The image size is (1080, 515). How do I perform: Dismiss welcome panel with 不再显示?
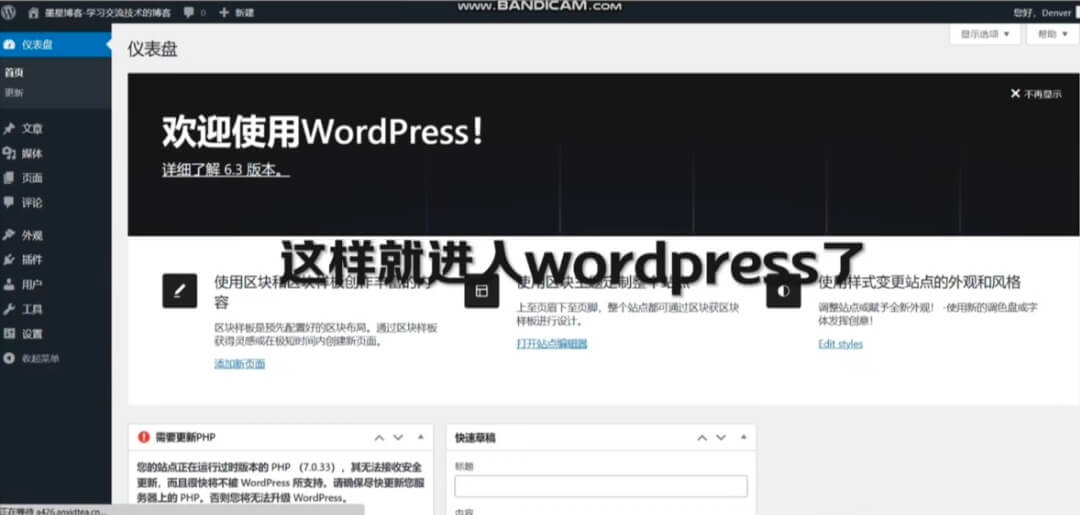coord(1036,94)
